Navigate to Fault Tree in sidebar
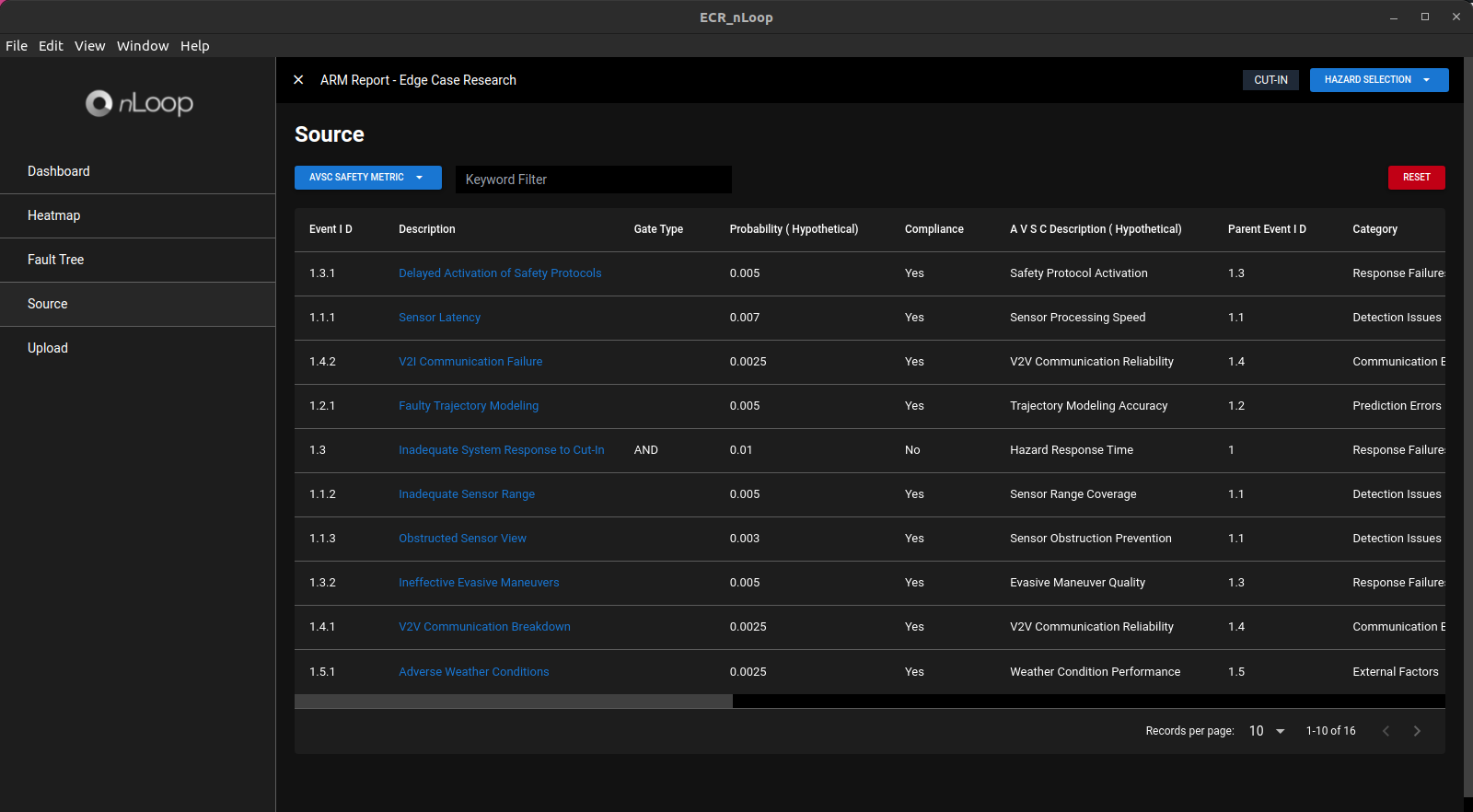This screenshot has height=812, width=1473. point(138,260)
